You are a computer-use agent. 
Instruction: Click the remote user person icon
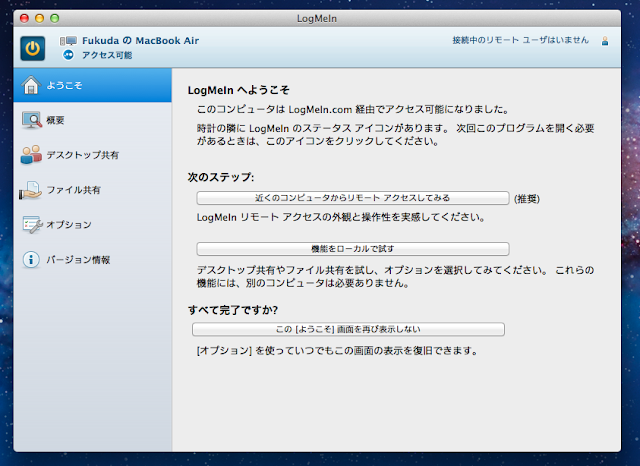click(x=605, y=41)
